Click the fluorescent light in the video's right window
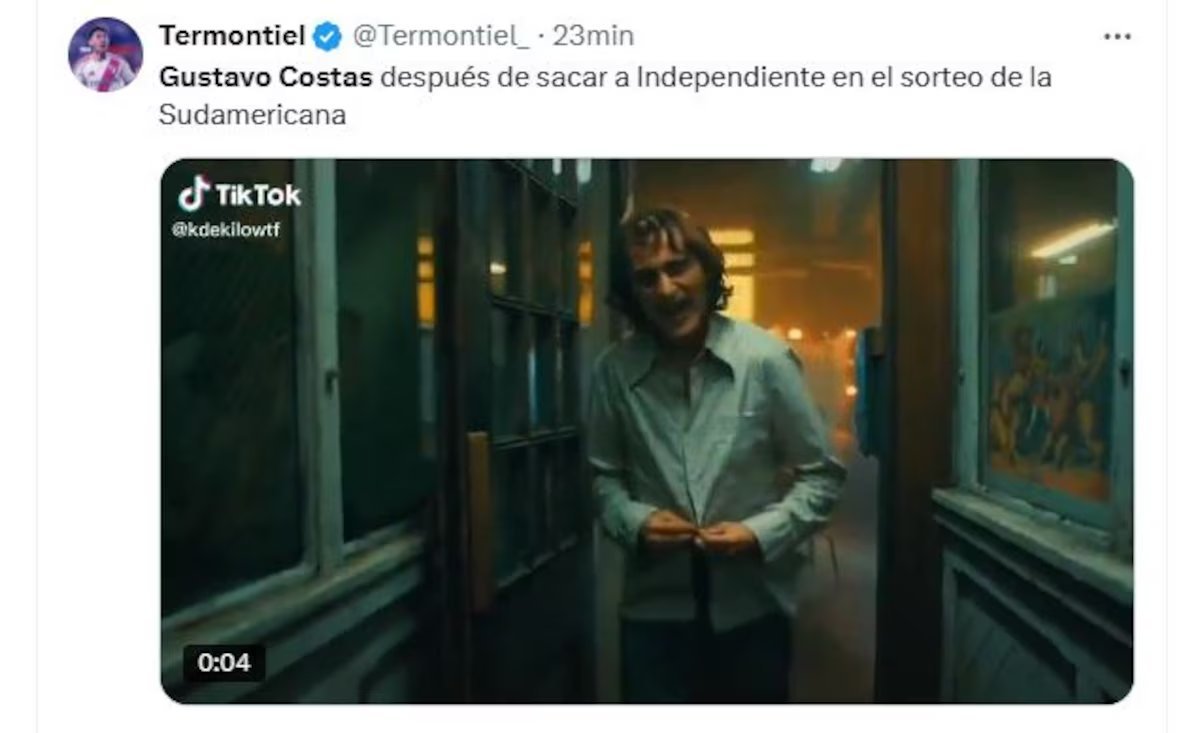Image resolution: width=1200 pixels, height=733 pixels. (x=1072, y=240)
